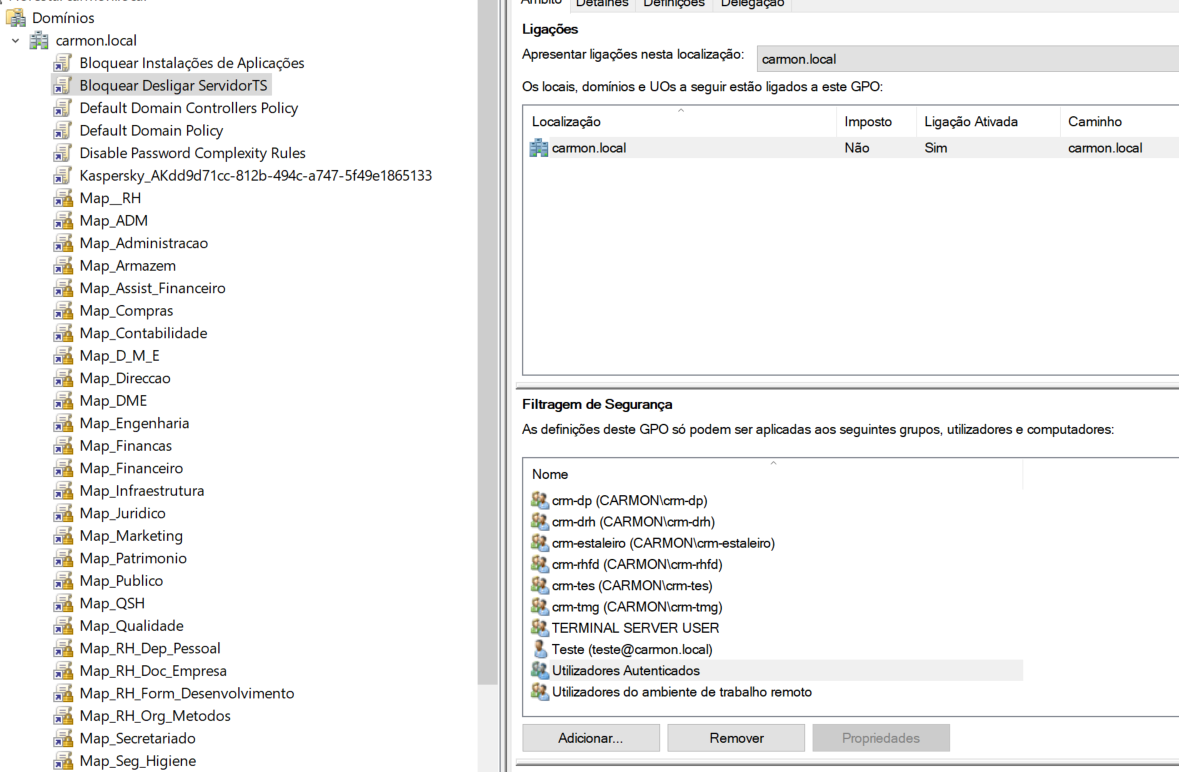Select Map_QSH in the tree
The width and height of the screenshot is (1179, 772).
(x=112, y=604)
